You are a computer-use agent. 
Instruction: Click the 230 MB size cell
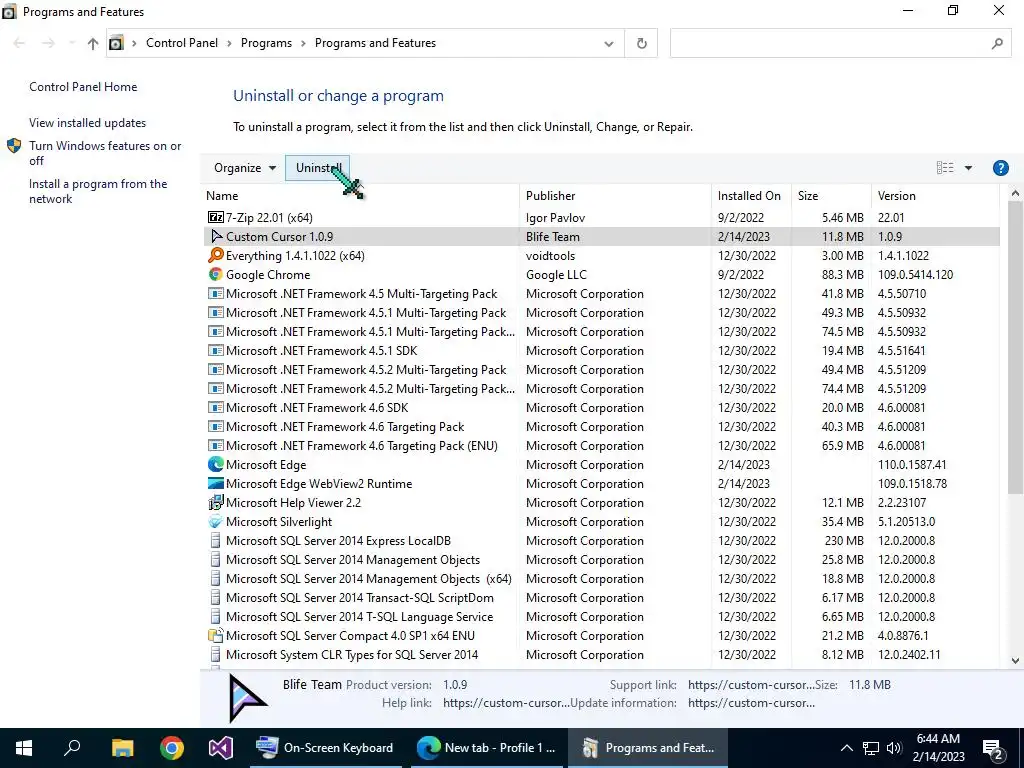coord(844,540)
